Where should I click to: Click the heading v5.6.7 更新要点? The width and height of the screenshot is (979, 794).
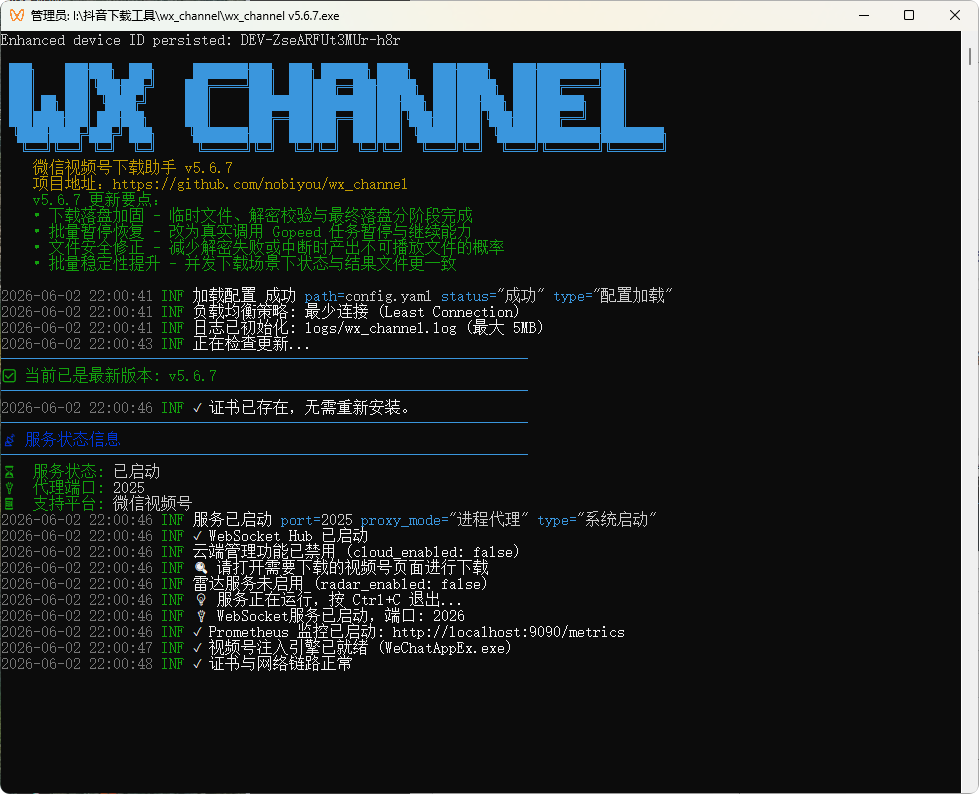coord(96,200)
